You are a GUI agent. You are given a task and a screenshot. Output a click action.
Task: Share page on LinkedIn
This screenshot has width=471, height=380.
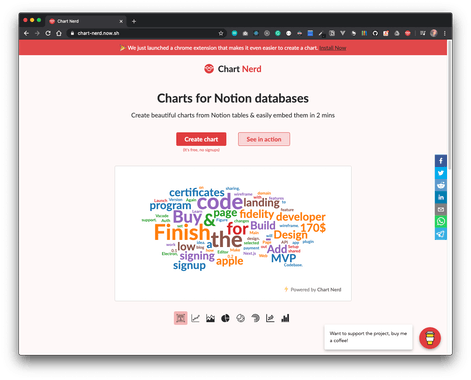pos(441,197)
